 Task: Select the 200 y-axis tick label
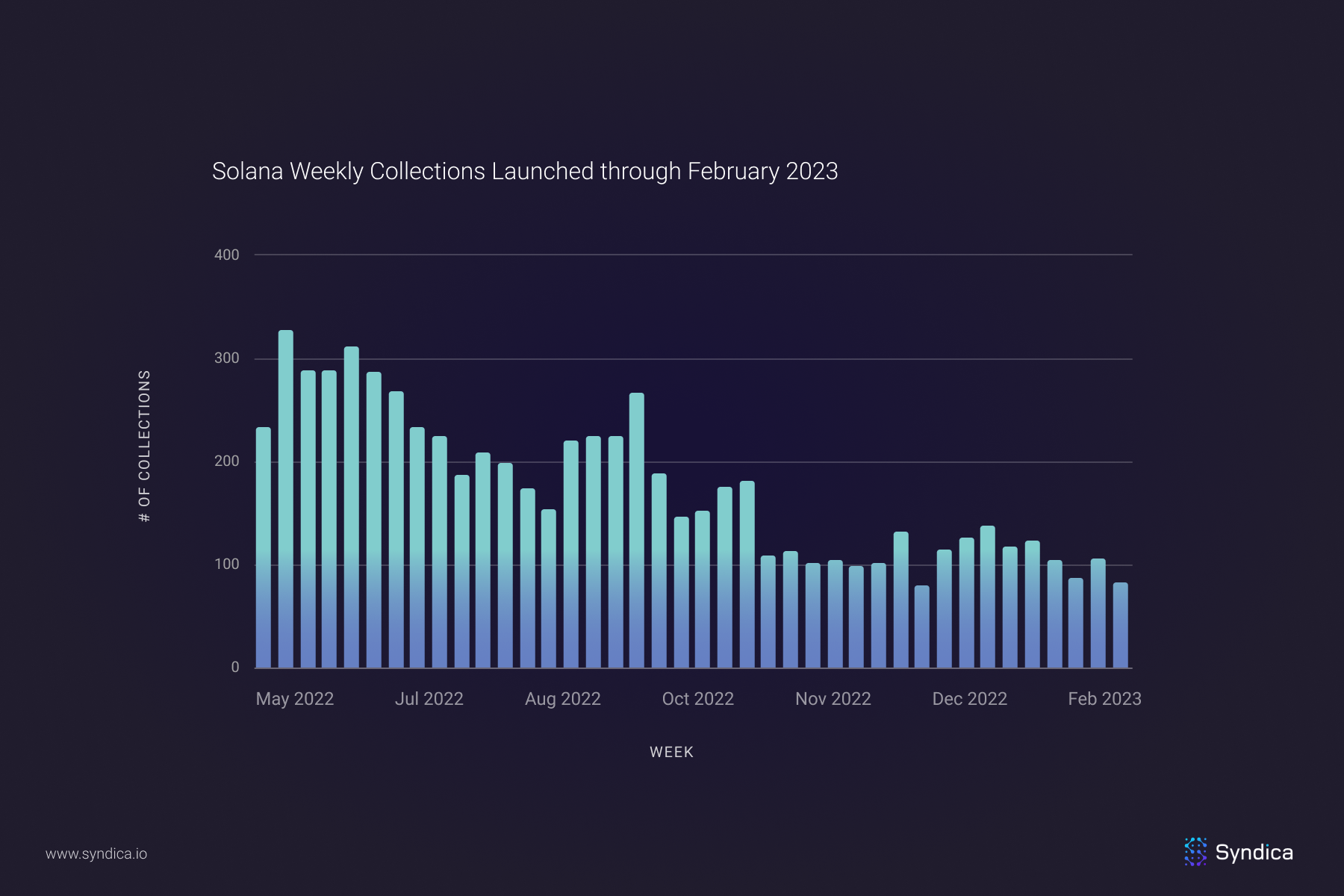tap(226, 461)
